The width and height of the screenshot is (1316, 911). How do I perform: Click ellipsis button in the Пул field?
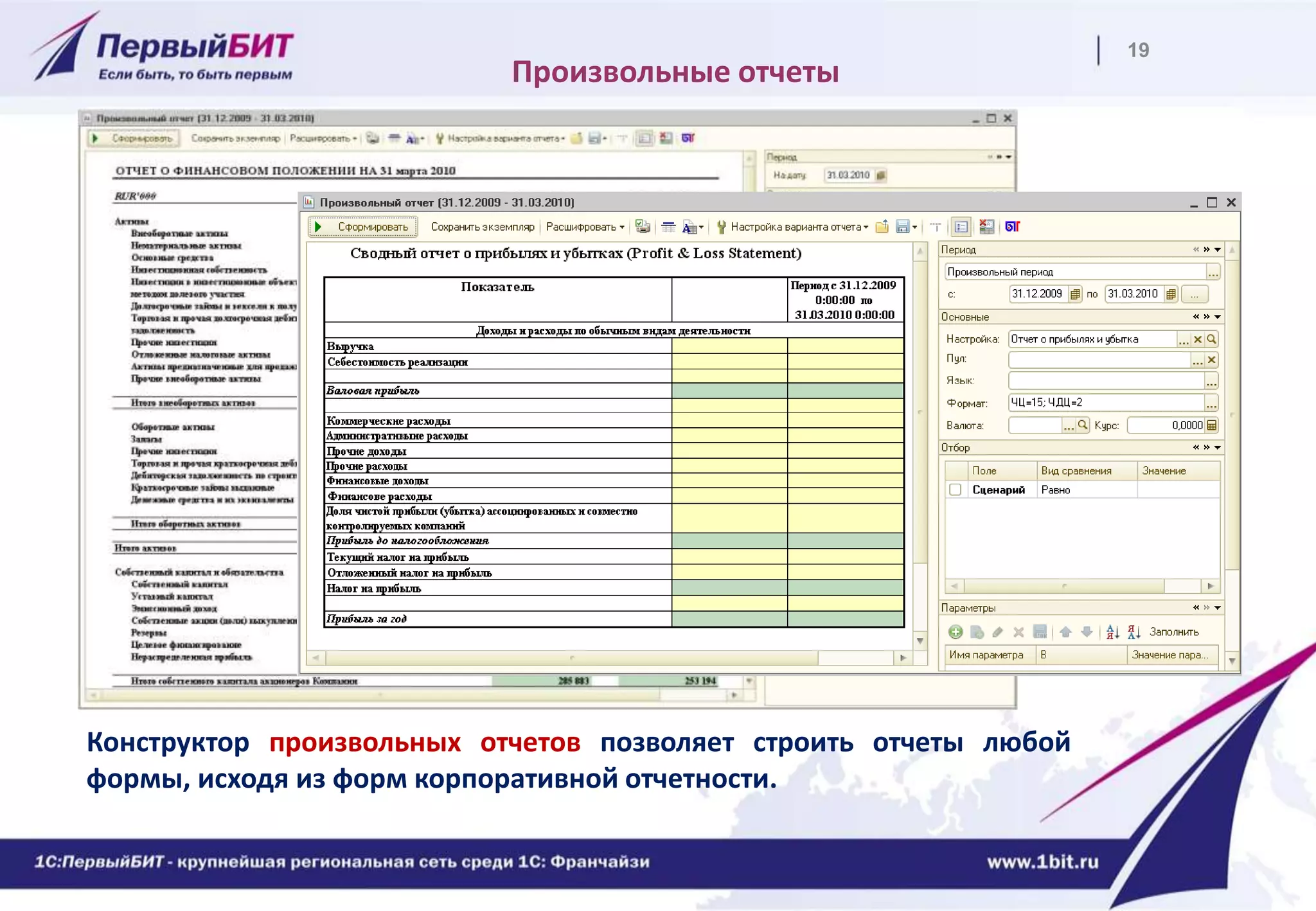point(1198,360)
